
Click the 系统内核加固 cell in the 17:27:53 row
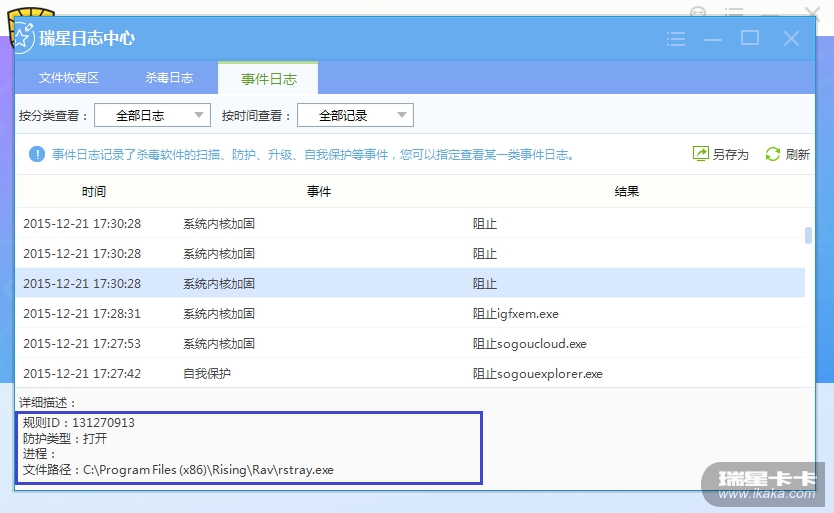(x=219, y=344)
